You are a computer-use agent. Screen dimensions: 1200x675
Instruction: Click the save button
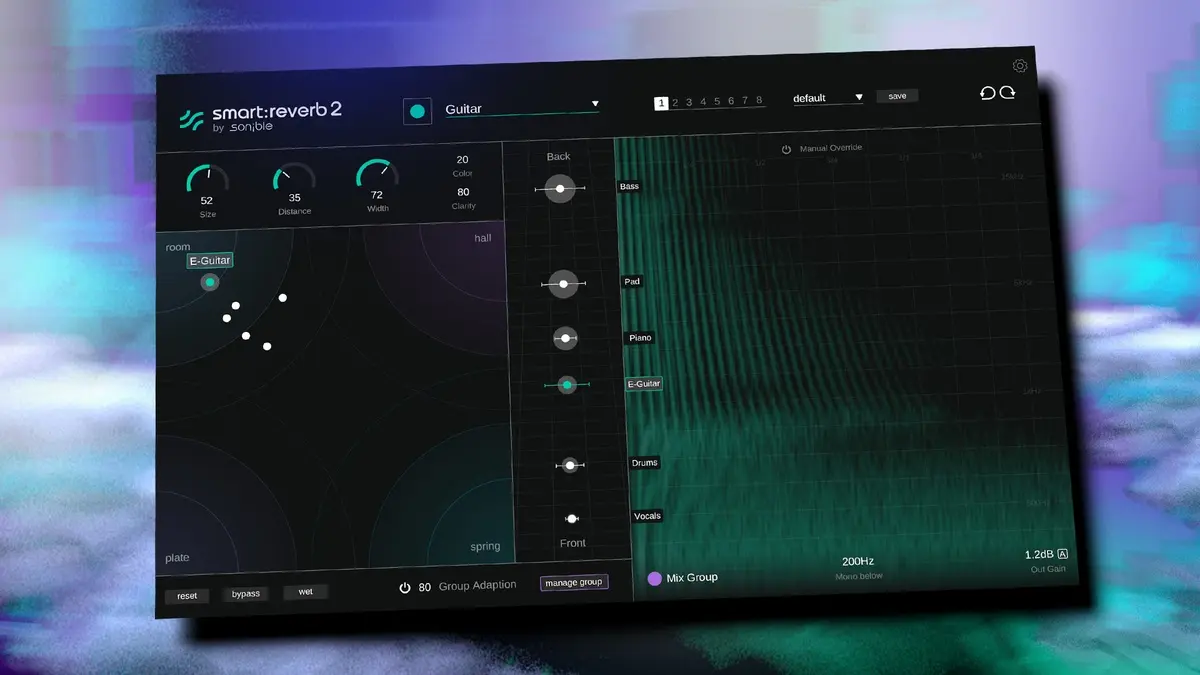click(x=897, y=96)
